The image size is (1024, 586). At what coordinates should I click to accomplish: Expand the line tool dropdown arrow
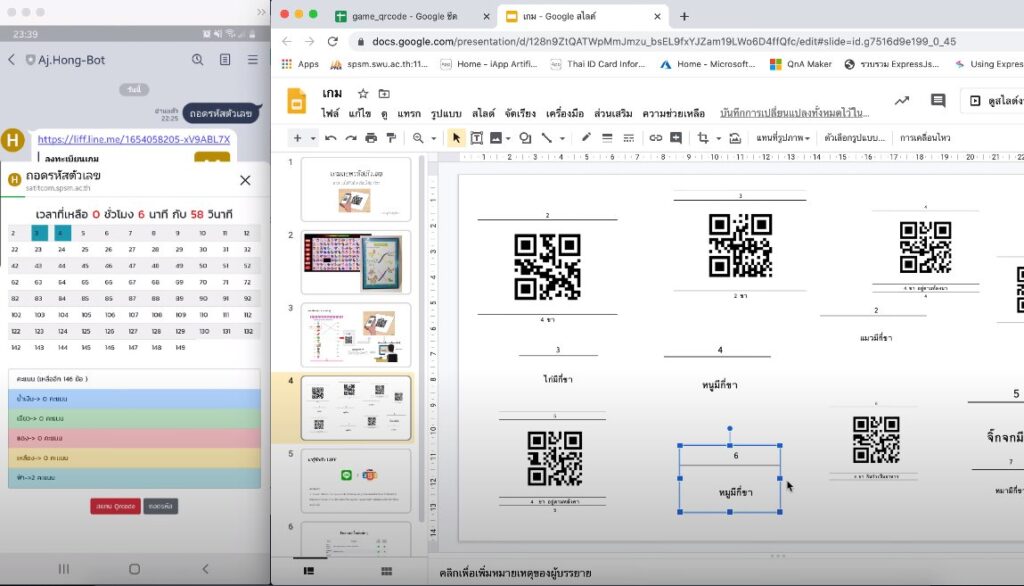pyautogui.click(x=562, y=138)
